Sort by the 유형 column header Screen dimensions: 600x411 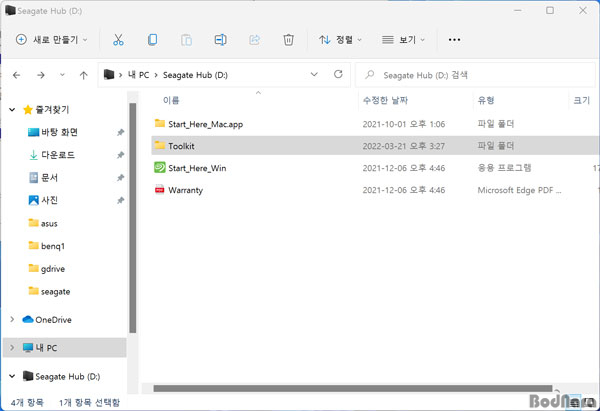click(486, 100)
